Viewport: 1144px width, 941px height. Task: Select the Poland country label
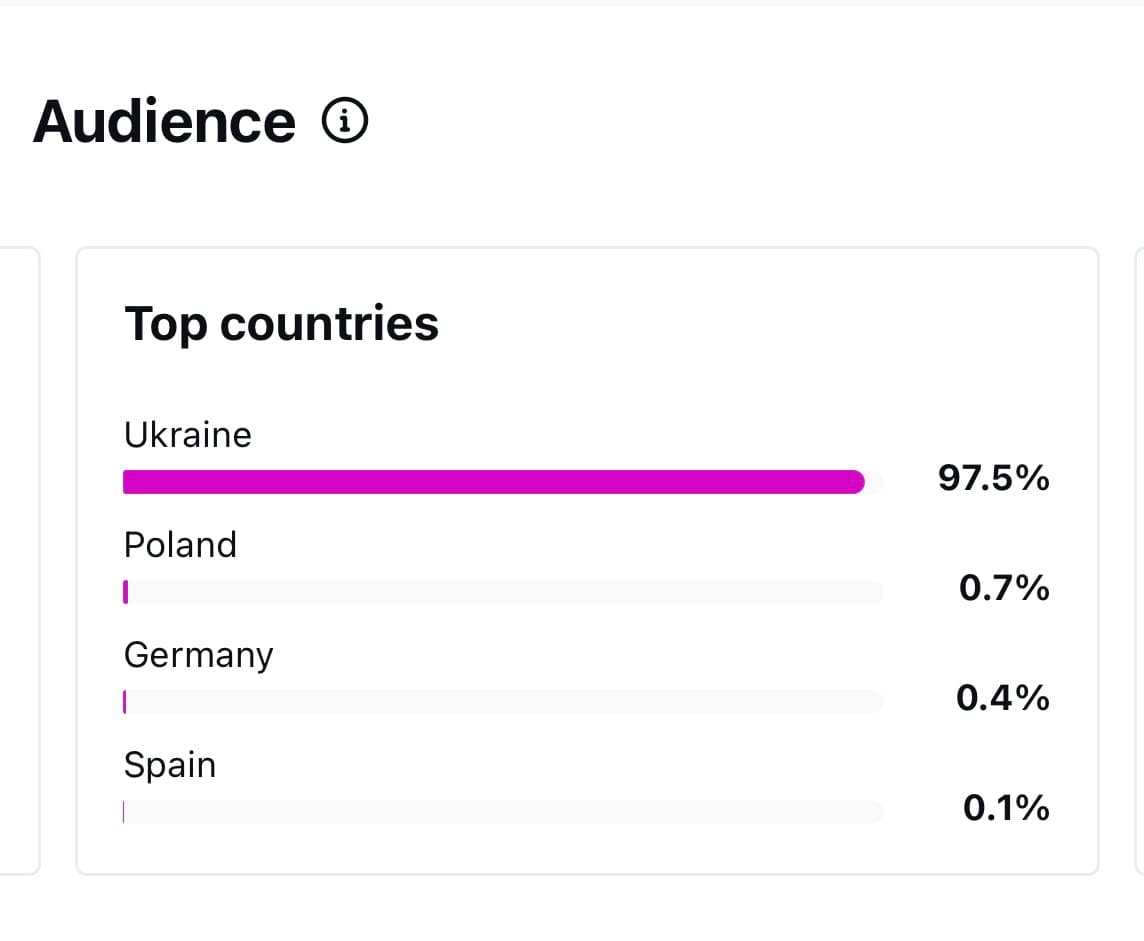click(x=180, y=544)
